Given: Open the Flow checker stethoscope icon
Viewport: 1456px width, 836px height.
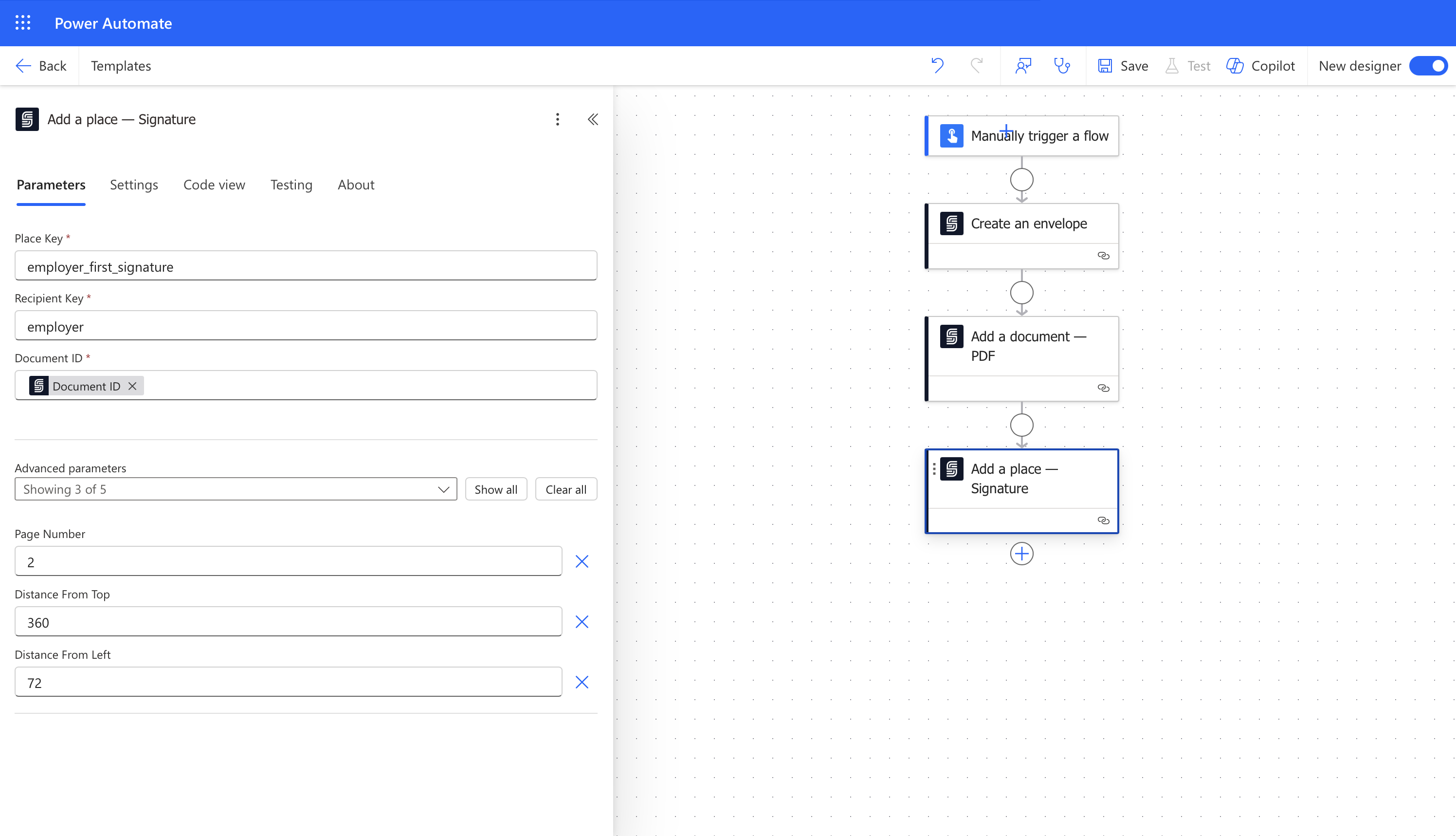Looking at the screenshot, I should point(1062,66).
